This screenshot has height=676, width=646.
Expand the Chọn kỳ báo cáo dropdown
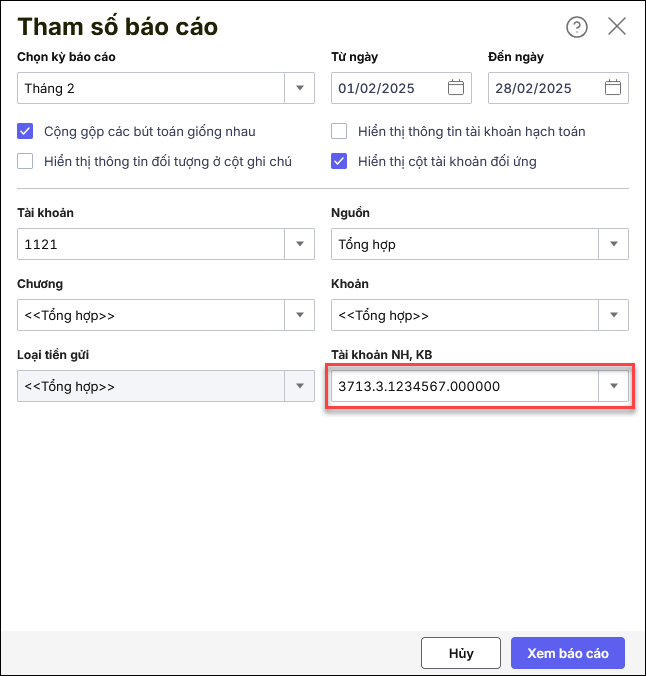click(300, 88)
